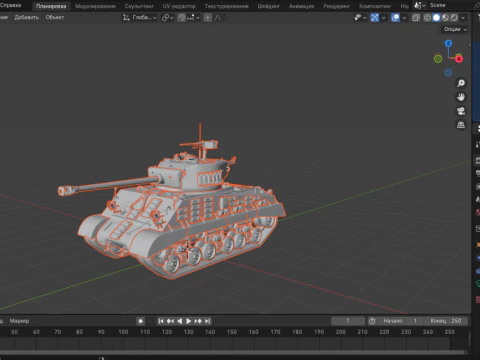The image size is (480, 360).
Task: Click the Начало start frame field
Action: pos(400,321)
